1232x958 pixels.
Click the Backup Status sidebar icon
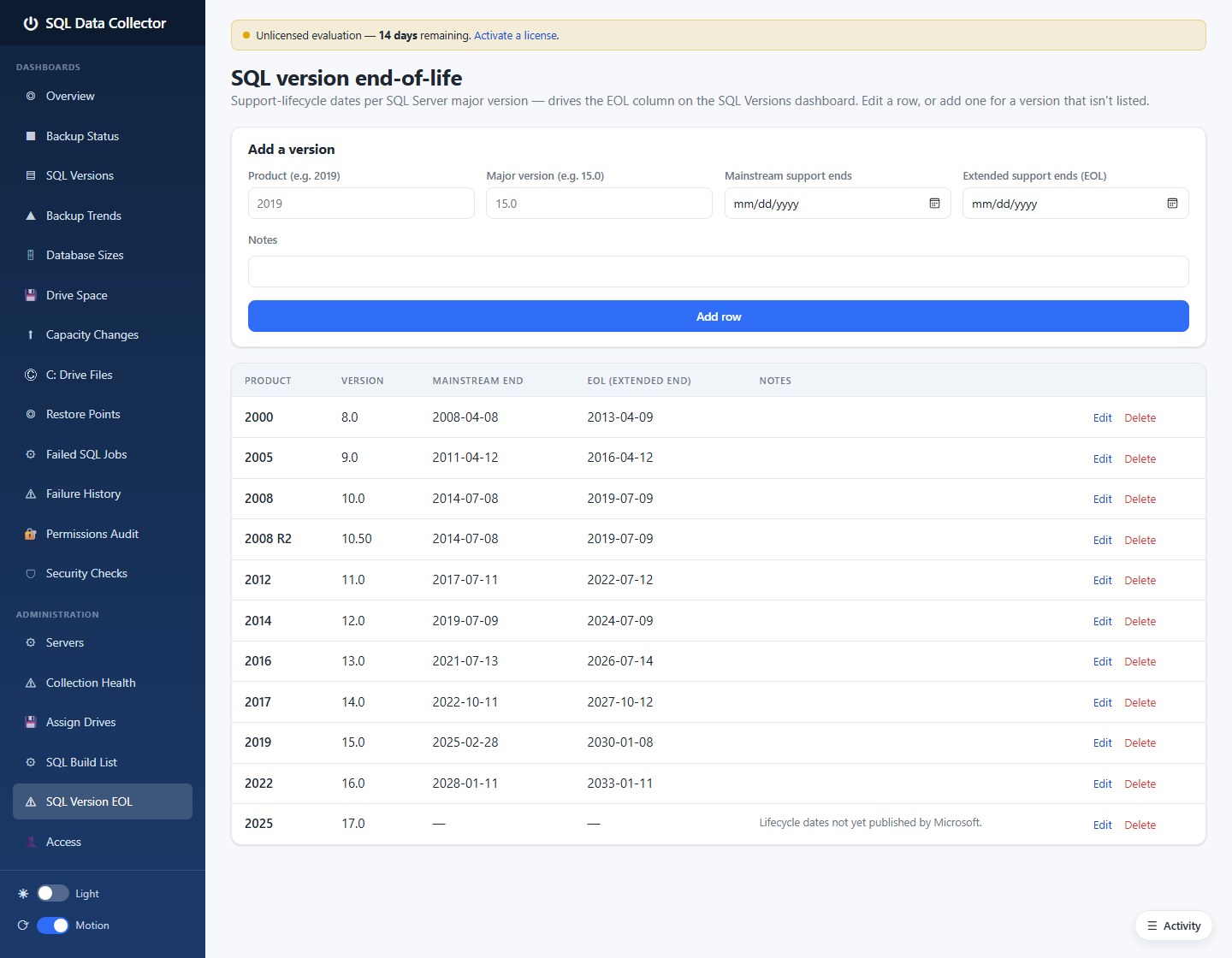click(x=31, y=136)
